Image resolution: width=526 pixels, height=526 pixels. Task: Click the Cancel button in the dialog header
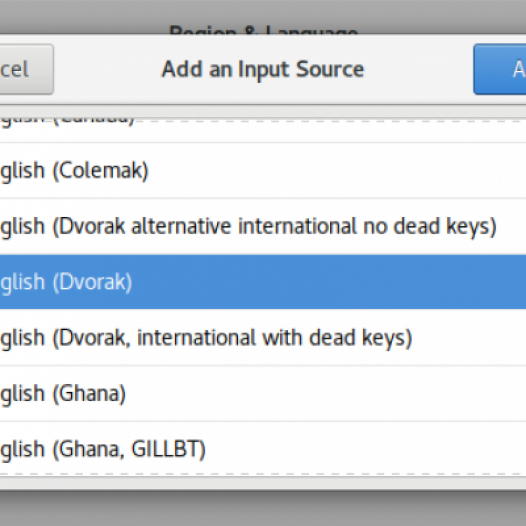point(26,69)
